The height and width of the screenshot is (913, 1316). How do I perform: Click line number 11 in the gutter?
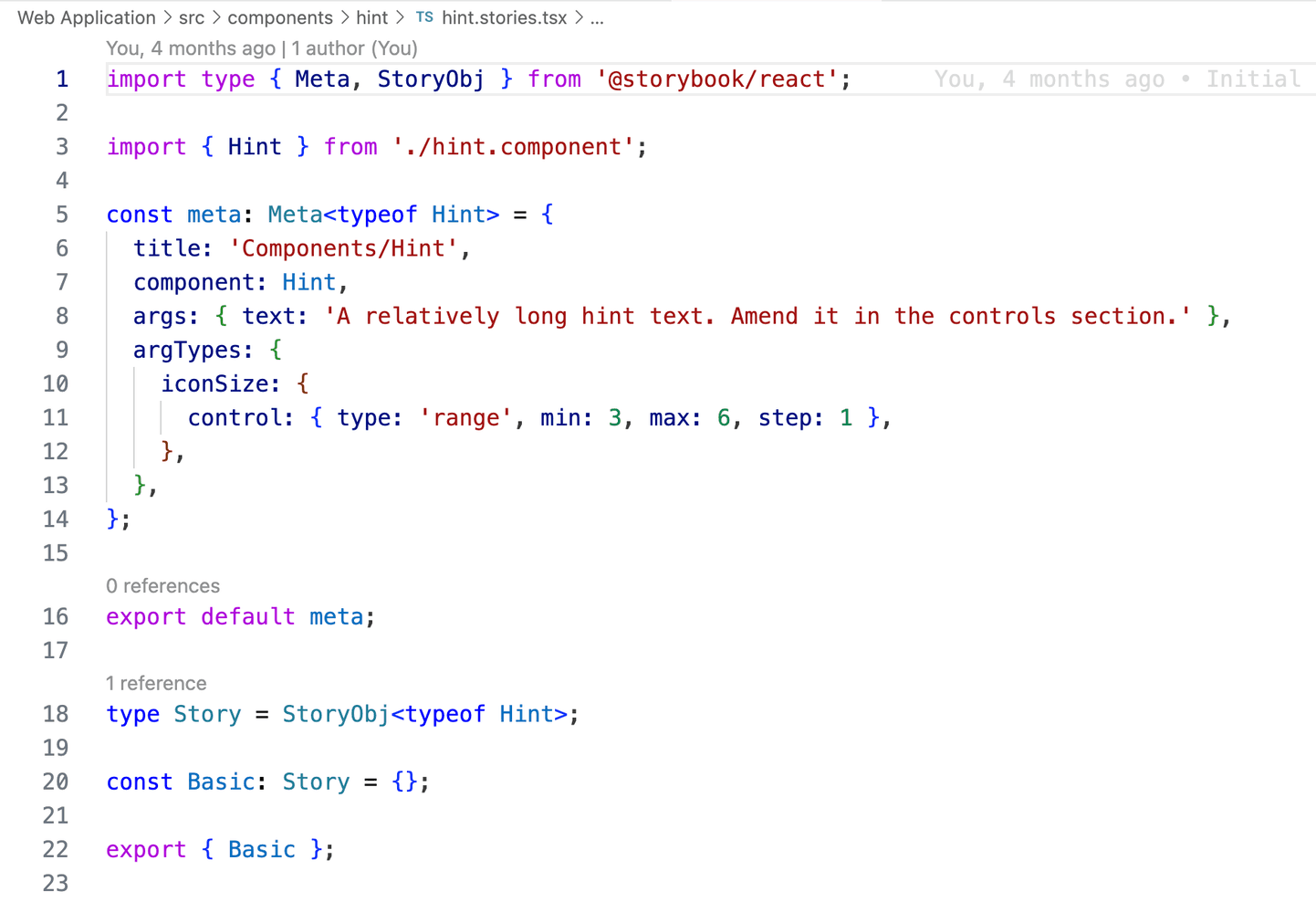click(56, 418)
